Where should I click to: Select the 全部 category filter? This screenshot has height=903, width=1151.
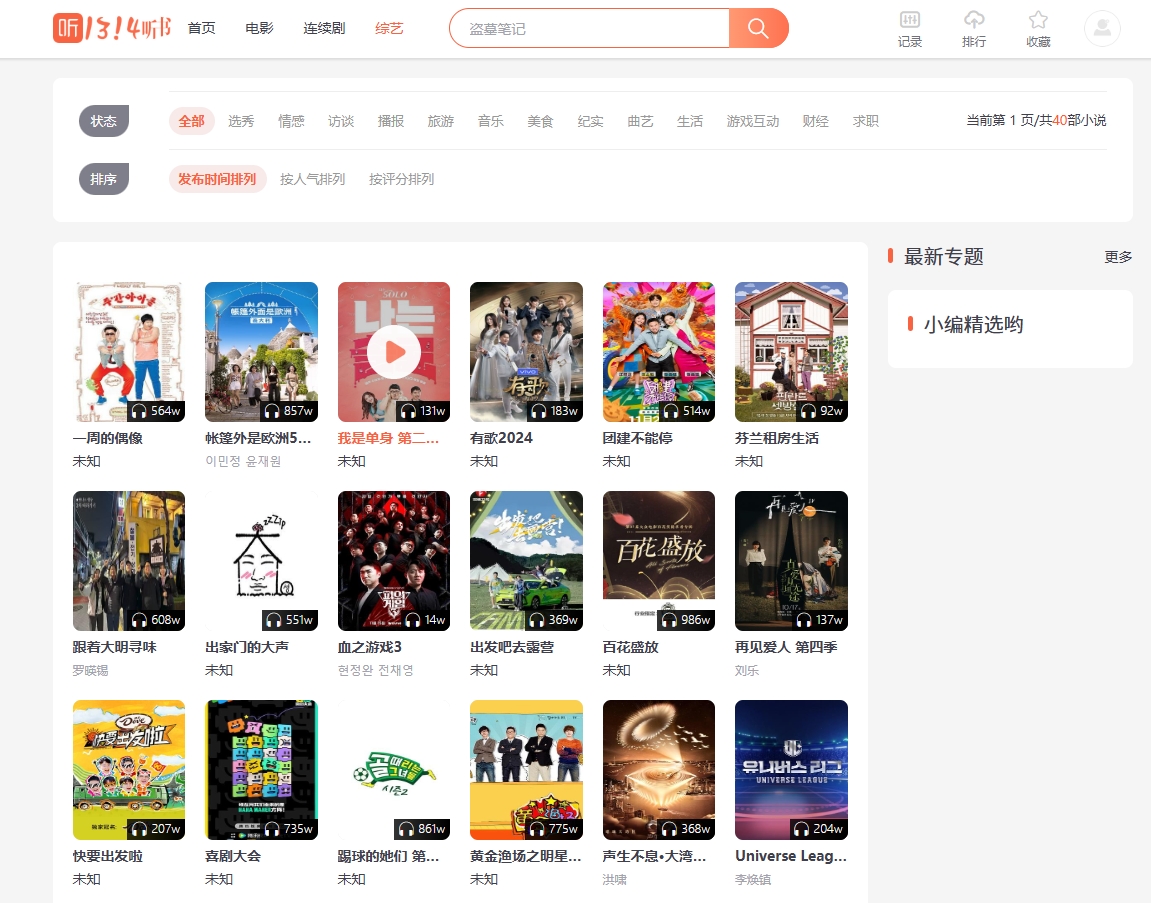(x=192, y=121)
